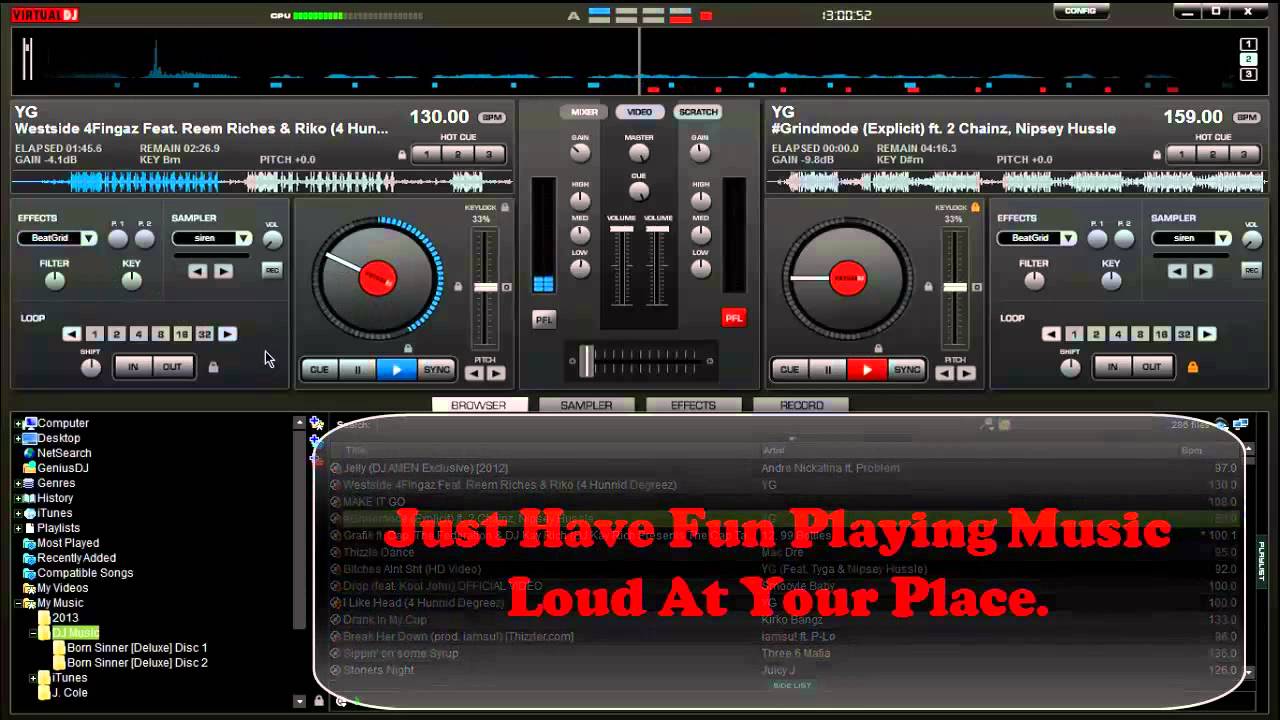Click the left deck FILTER knob
Viewport: 1280px width, 720px height.
[x=54, y=281]
